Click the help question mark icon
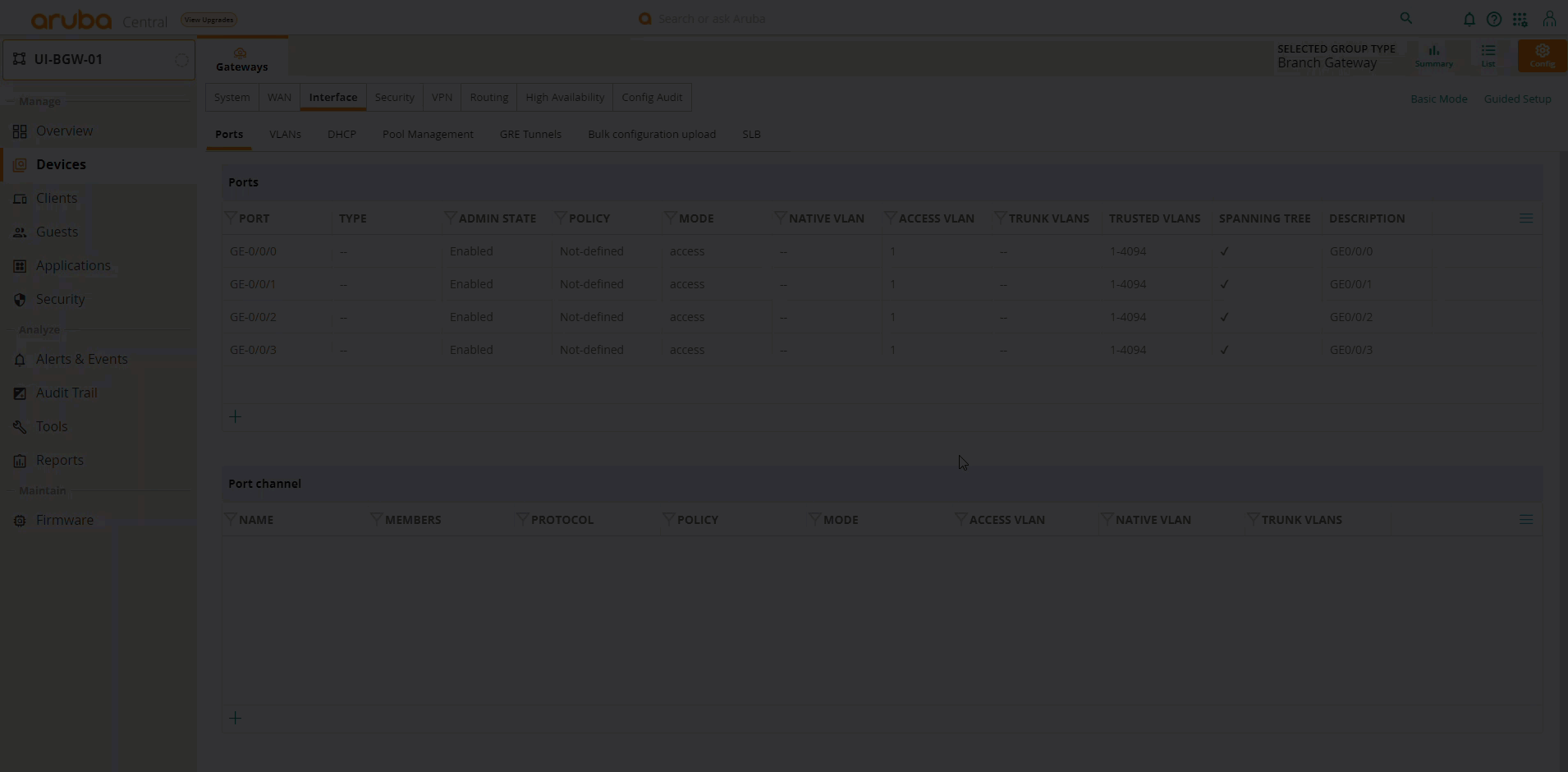 pos(1494,19)
